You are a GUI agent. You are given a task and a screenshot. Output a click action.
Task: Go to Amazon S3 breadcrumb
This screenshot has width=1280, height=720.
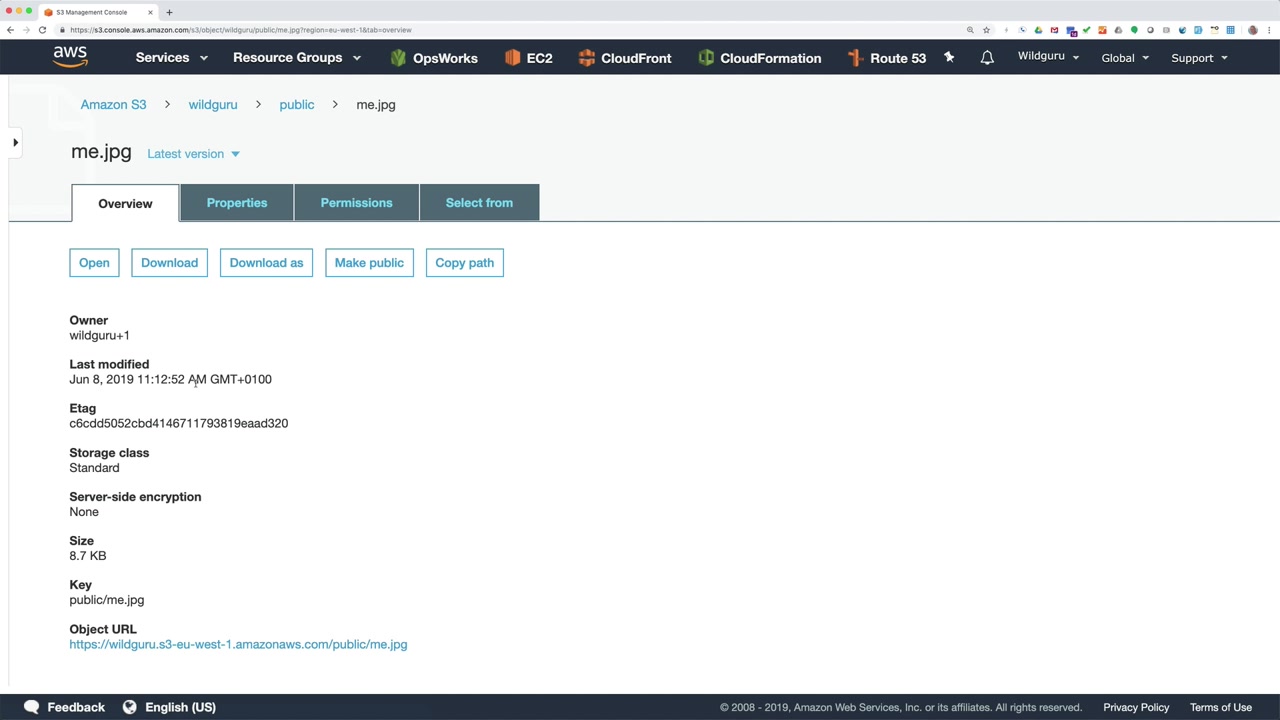click(113, 105)
